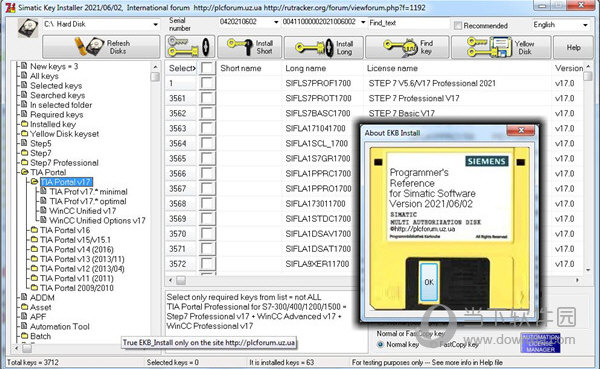This screenshot has width=600, height=369.
Task: Open In selected folder tree item
Action: coord(61,104)
